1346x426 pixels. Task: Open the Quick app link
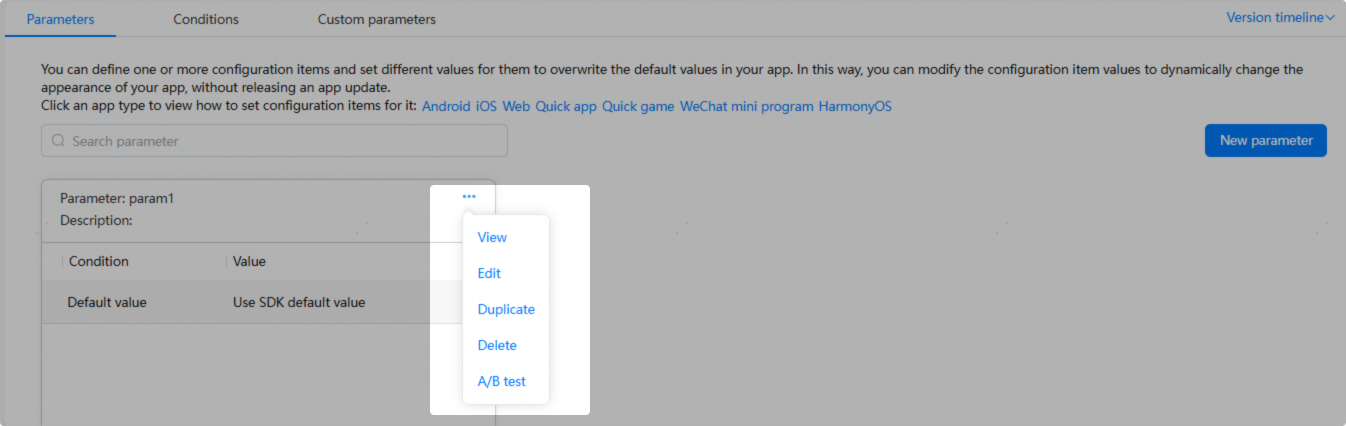[566, 106]
